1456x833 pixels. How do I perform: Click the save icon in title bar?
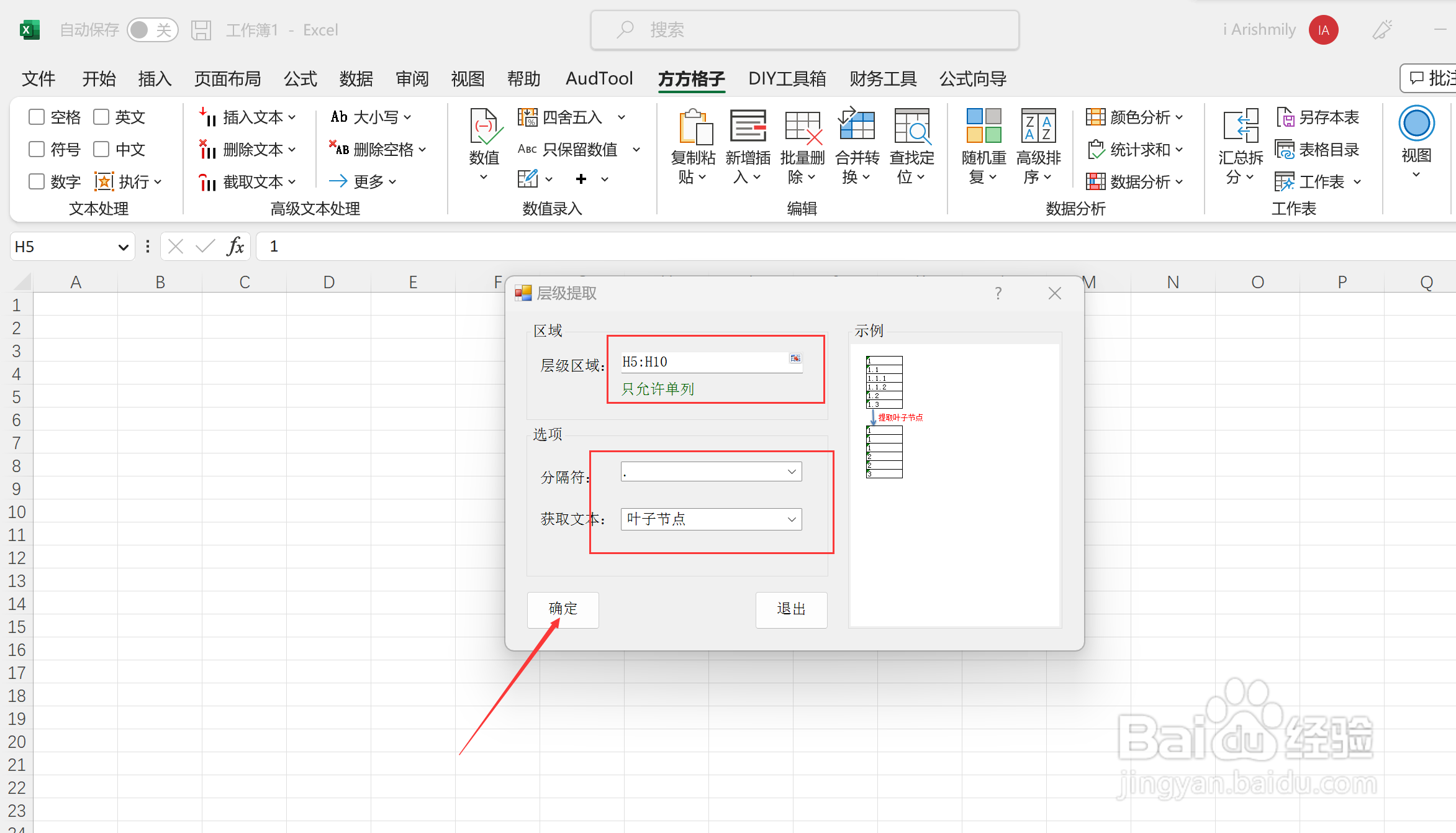pyautogui.click(x=201, y=30)
